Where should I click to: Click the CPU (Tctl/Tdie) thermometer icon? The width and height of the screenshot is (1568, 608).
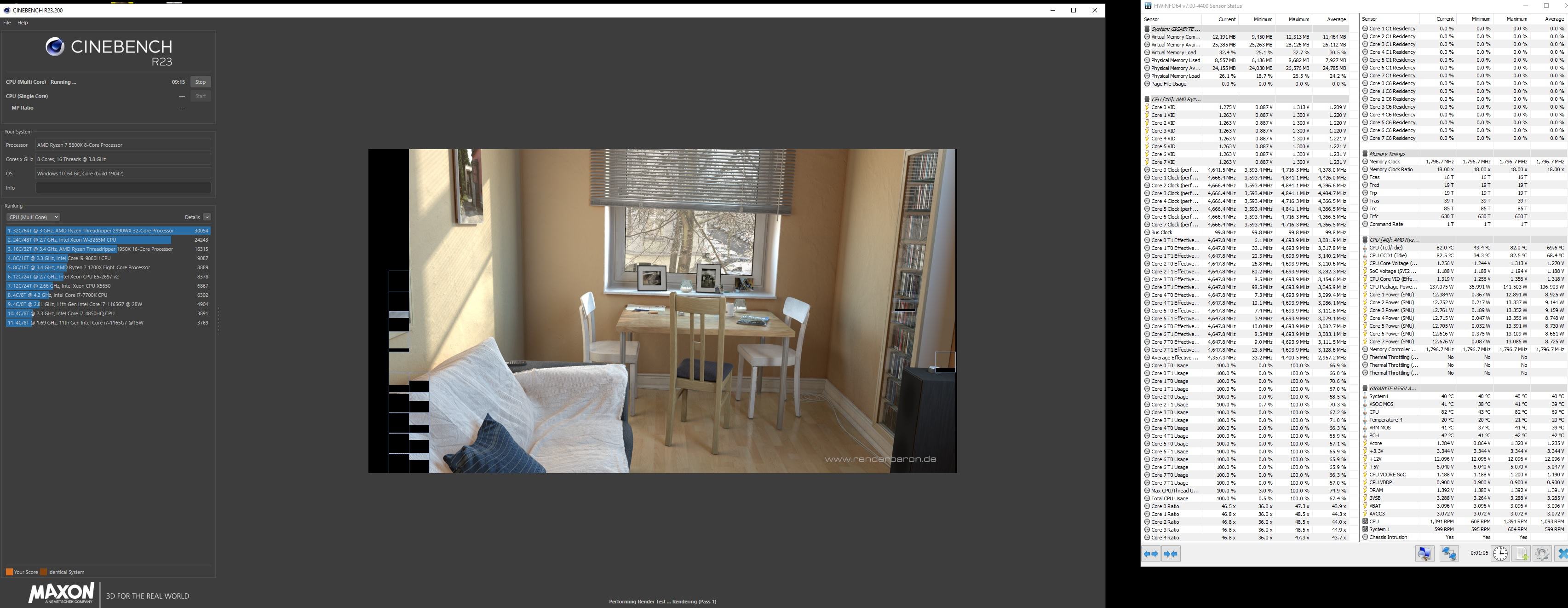pyautogui.click(x=1365, y=248)
